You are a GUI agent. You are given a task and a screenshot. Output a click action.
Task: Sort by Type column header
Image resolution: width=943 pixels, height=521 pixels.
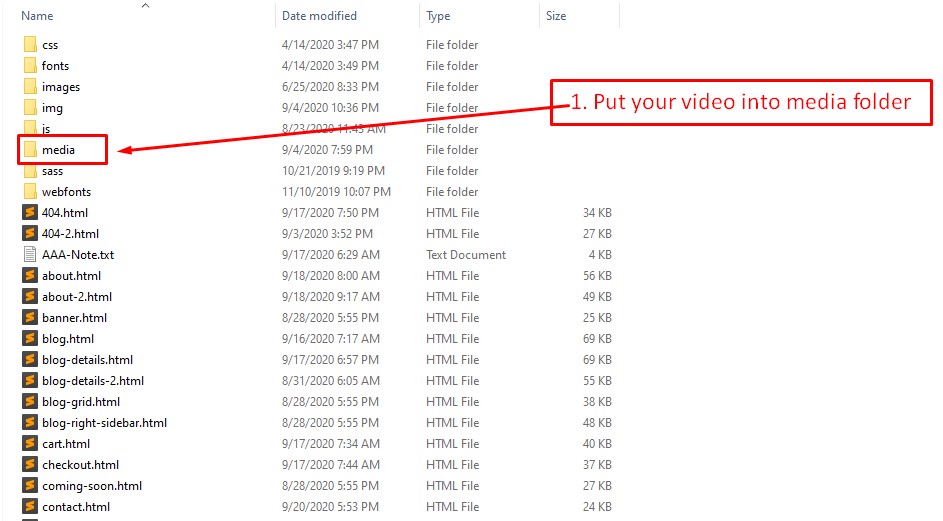pos(438,16)
